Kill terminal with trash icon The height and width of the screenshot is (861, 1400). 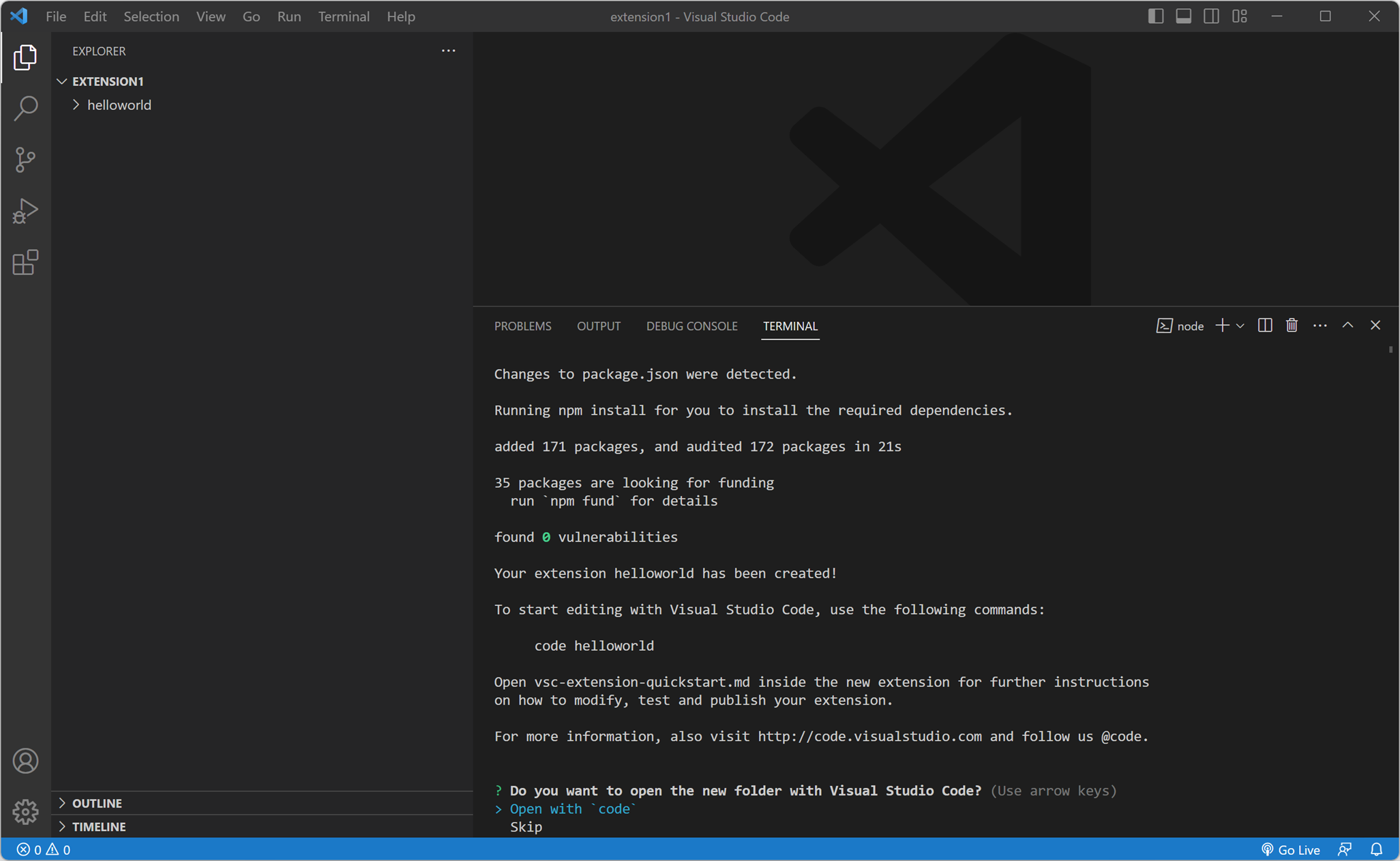(x=1292, y=325)
